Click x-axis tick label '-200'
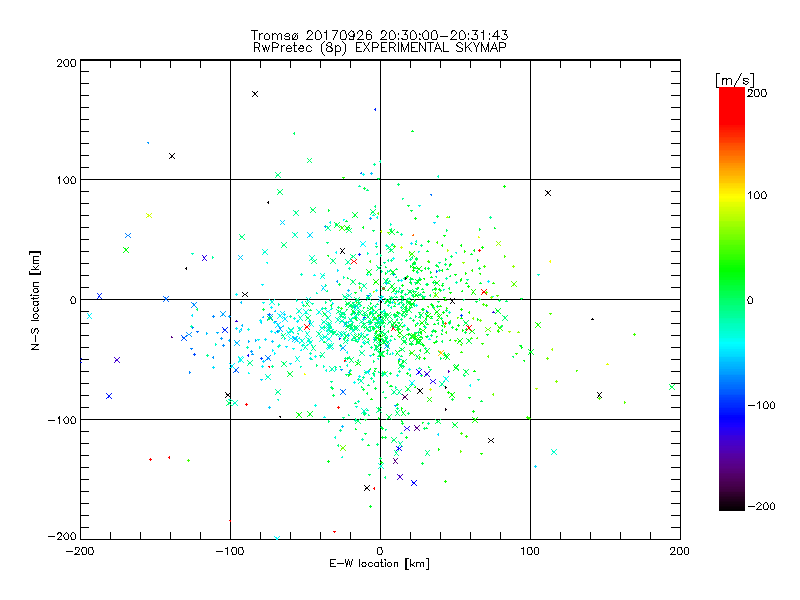 (x=81, y=551)
